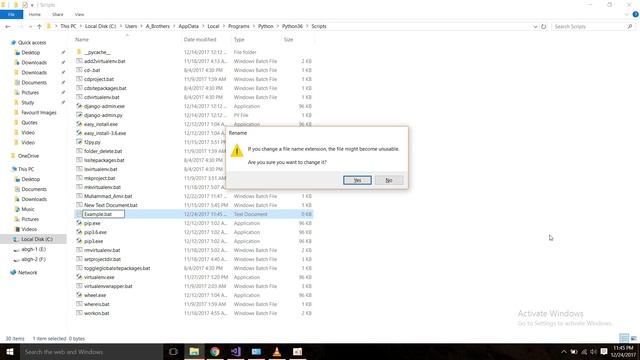Expand the address bar history dropdown
This screenshot has width=640, height=360.
[x=535, y=26]
